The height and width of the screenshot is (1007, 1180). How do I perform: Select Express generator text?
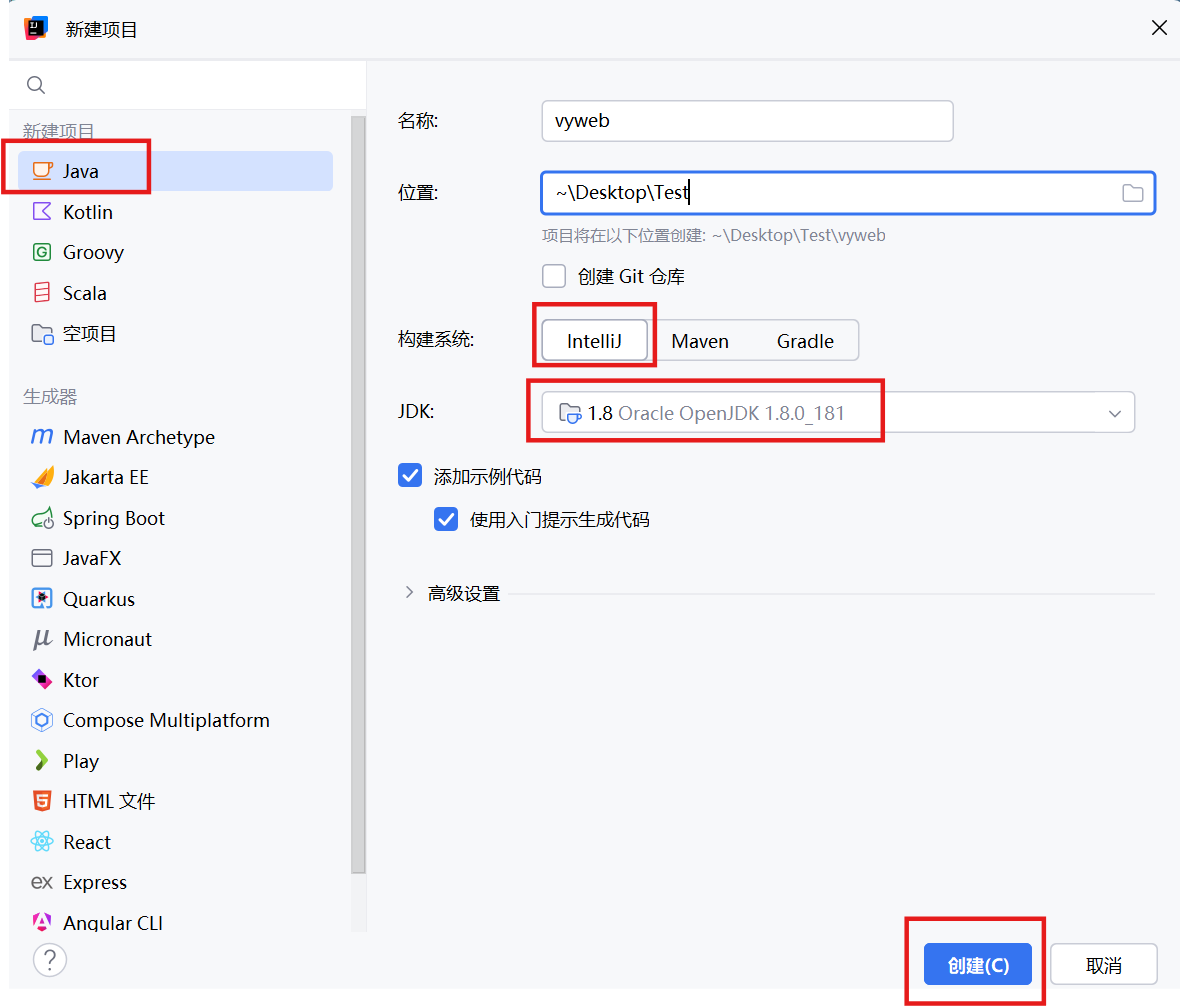96,883
